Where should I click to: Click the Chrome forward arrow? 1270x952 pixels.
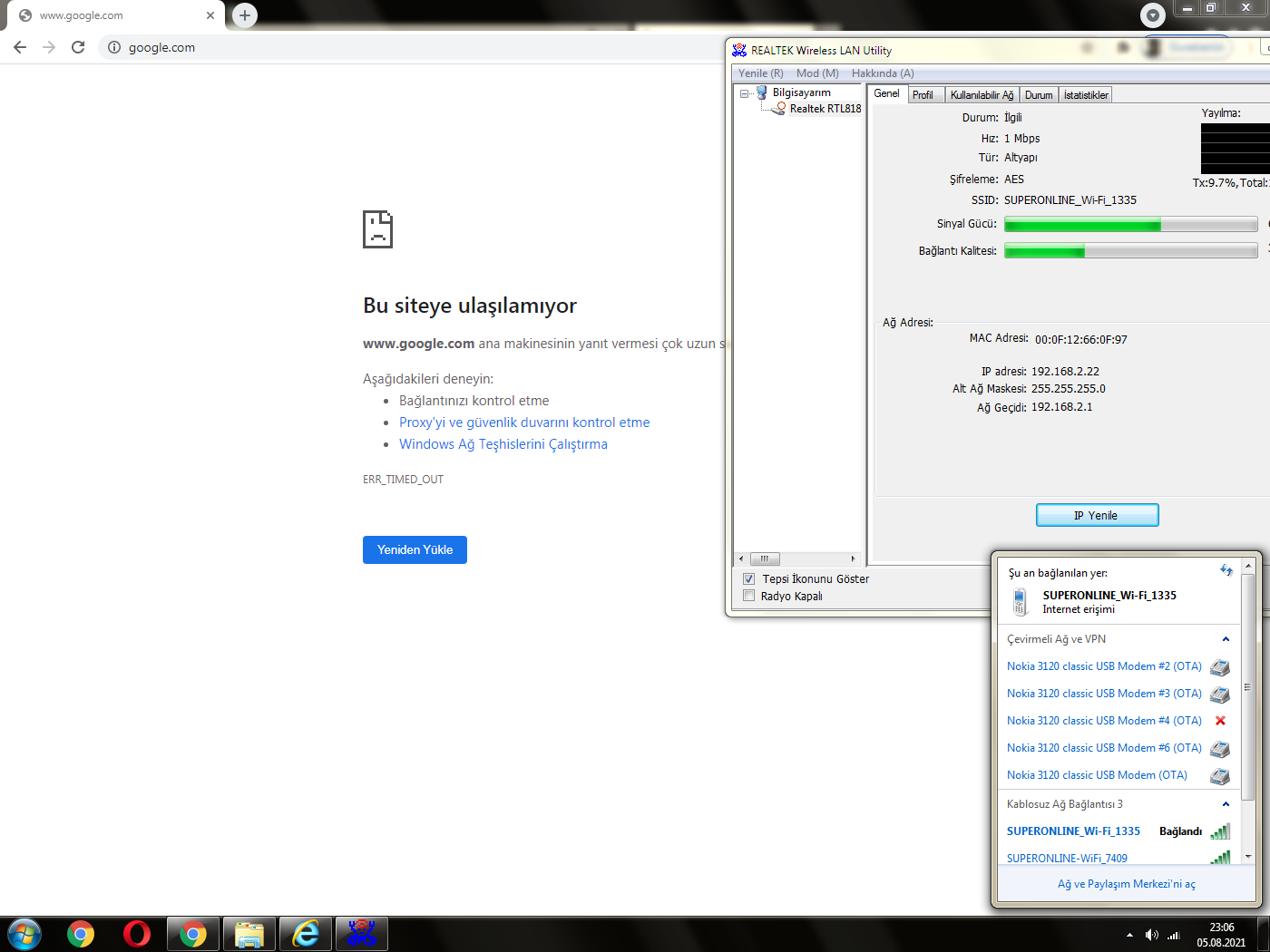point(49,47)
